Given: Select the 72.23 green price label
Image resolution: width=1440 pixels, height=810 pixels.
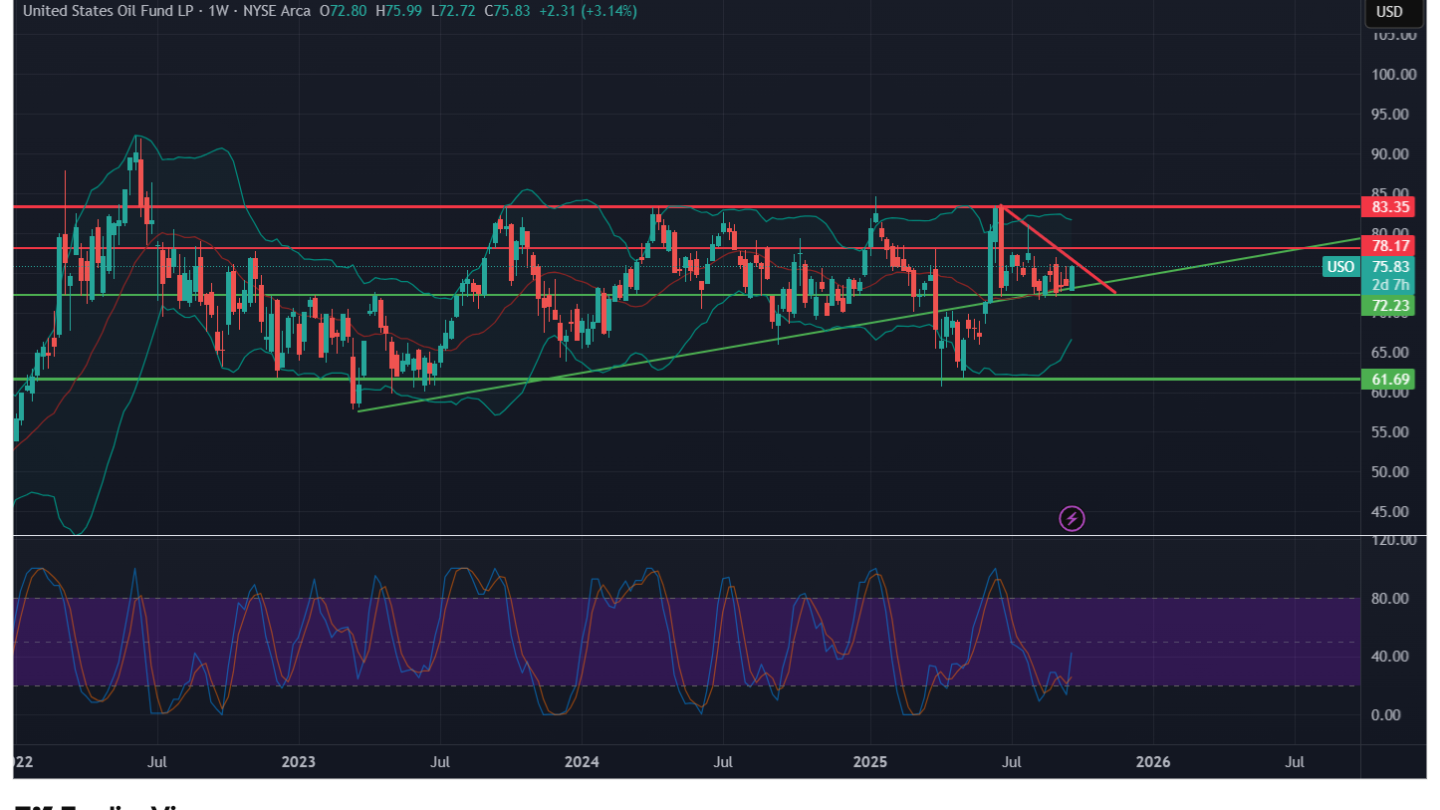Looking at the screenshot, I should (x=1391, y=304).
